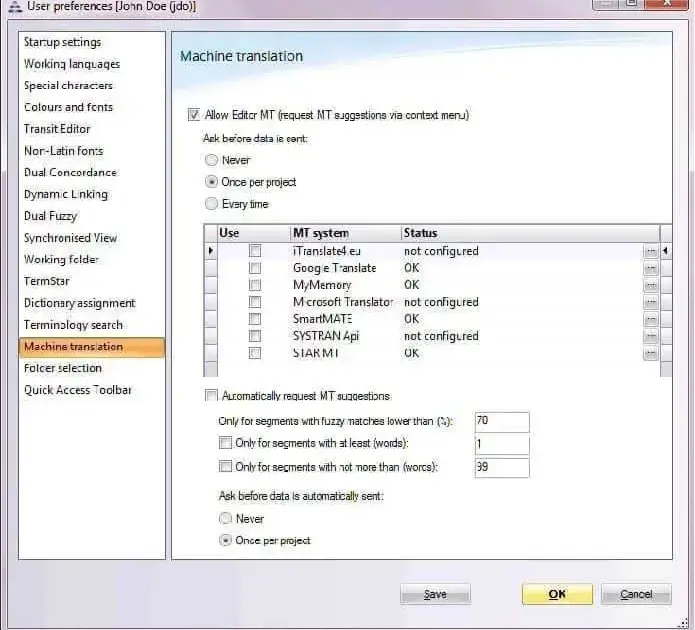Click the Status column header
Screen dimensions: 695x630
[x=531, y=233]
